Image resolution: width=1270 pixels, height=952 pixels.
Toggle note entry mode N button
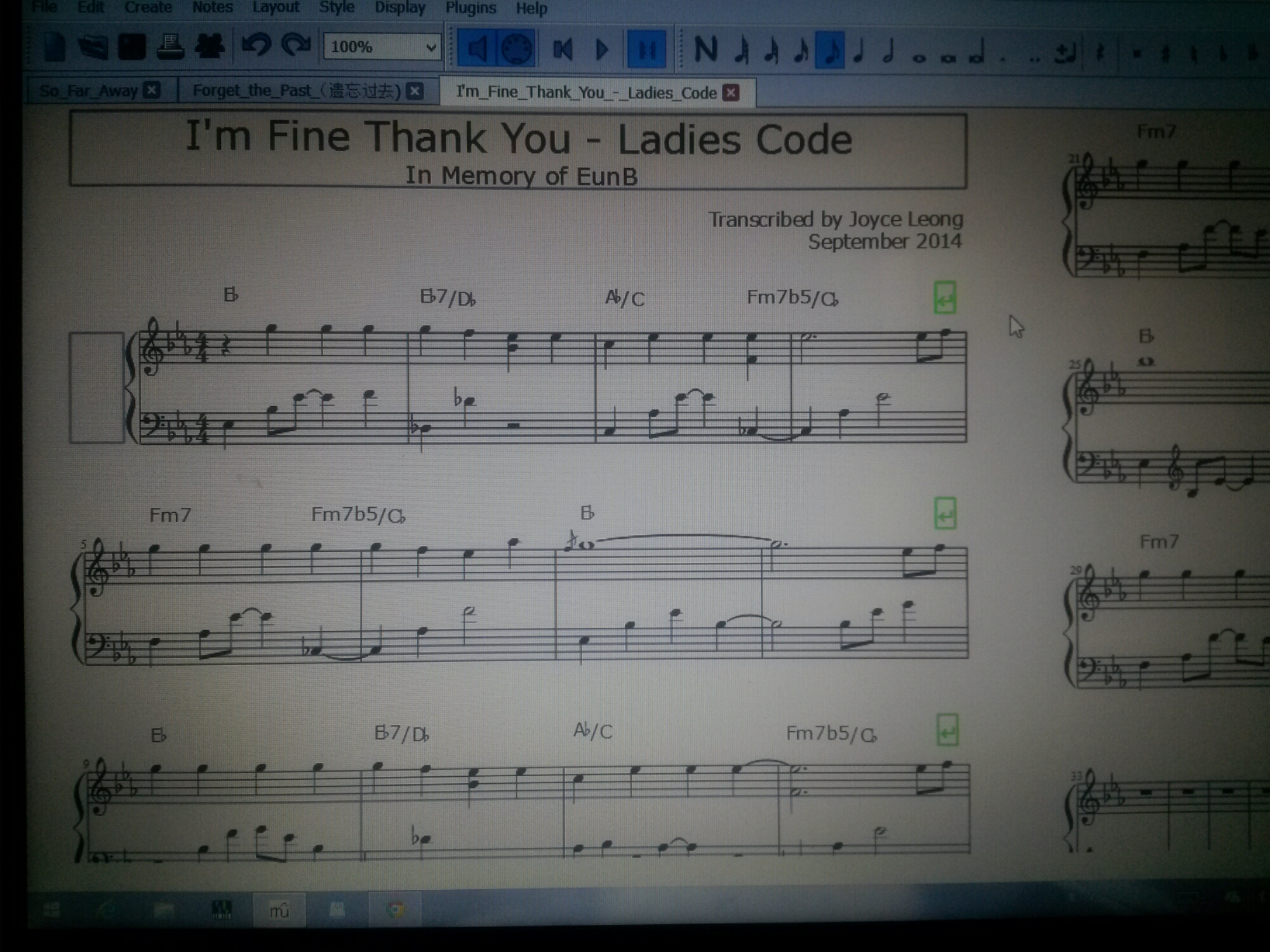[705, 50]
